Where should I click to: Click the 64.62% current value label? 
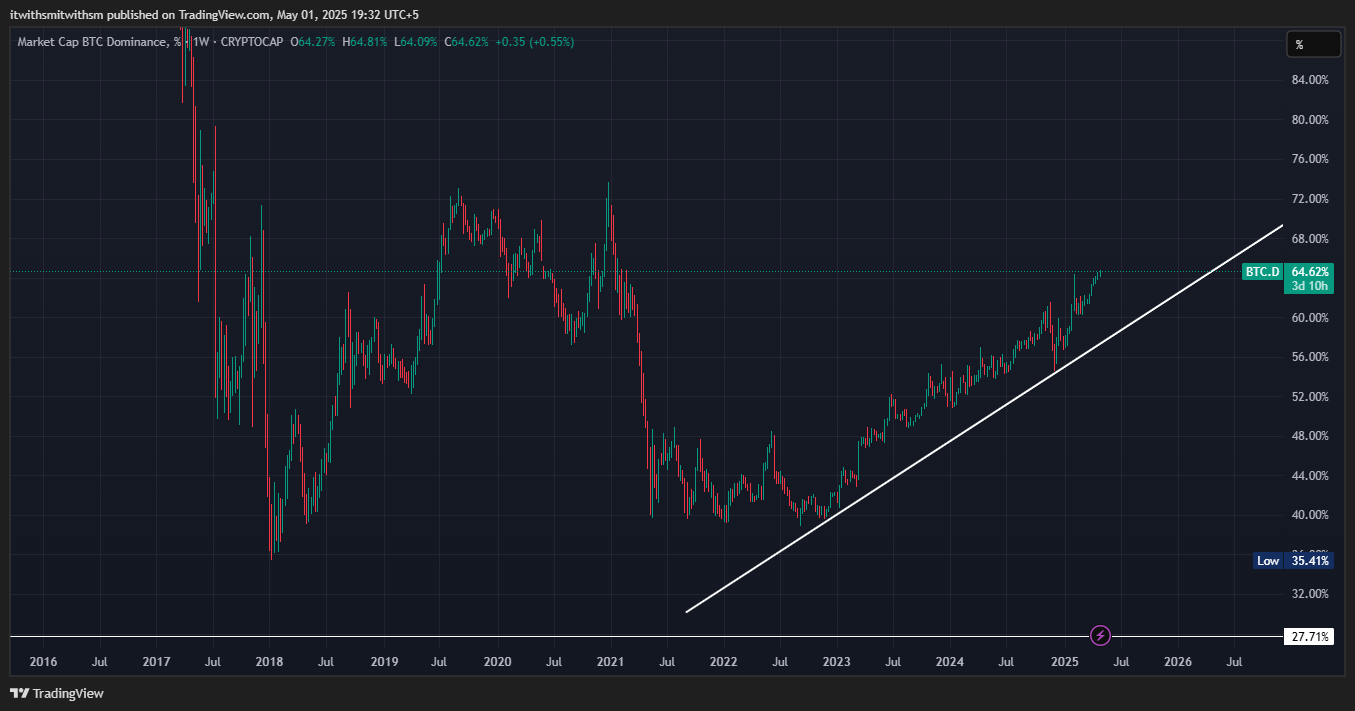[1310, 272]
